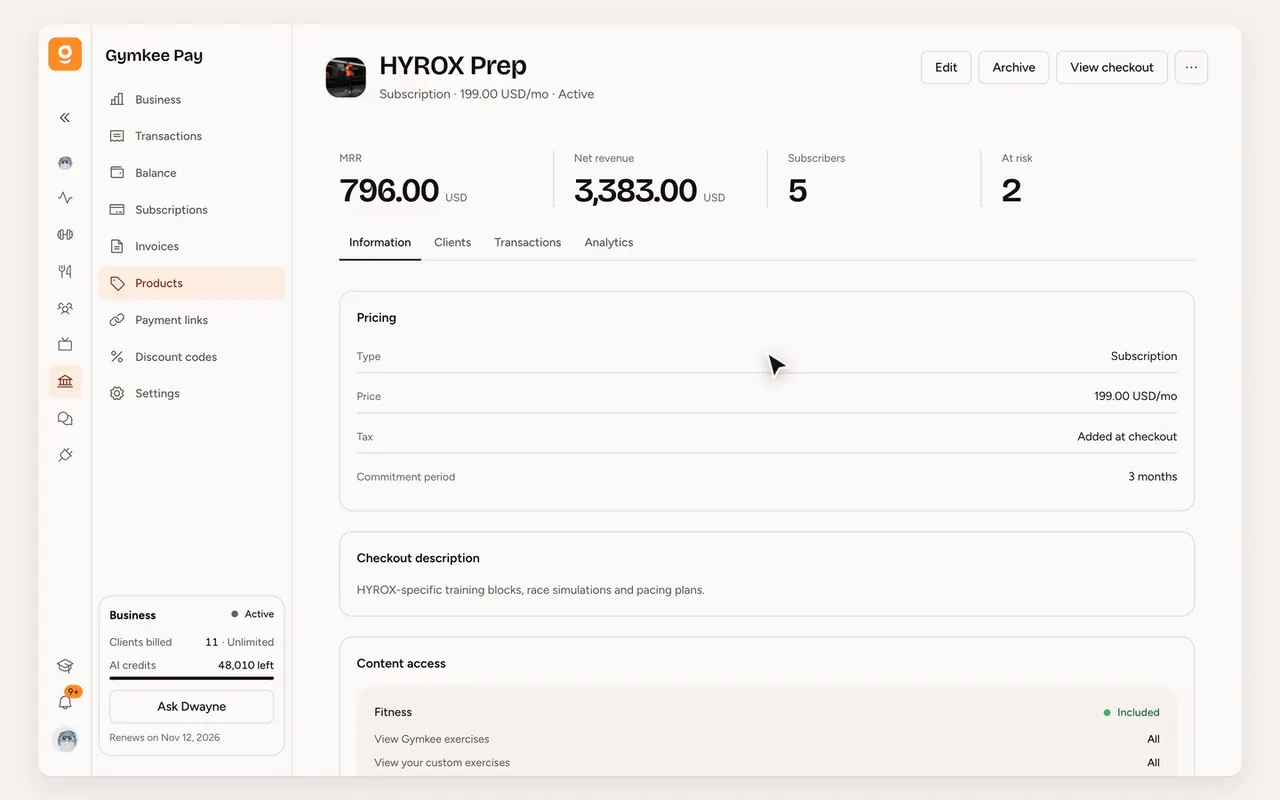Click the At risk count 2
The height and width of the screenshot is (800, 1280).
click(1011, 190)
